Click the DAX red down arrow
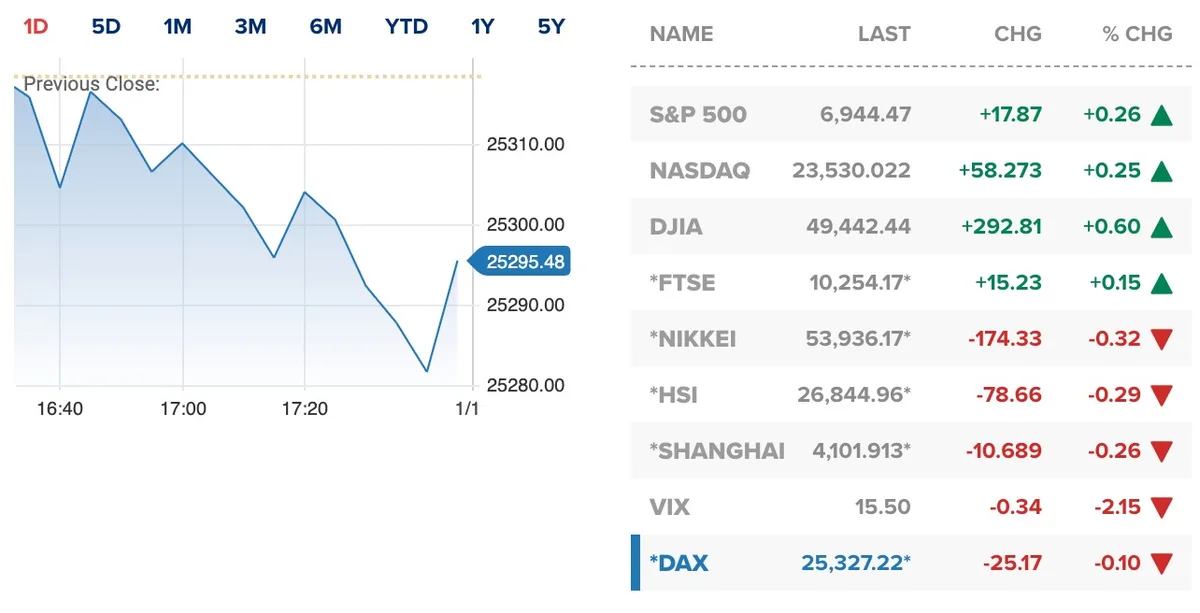1200x613 pixels. tap(1161, 562)
